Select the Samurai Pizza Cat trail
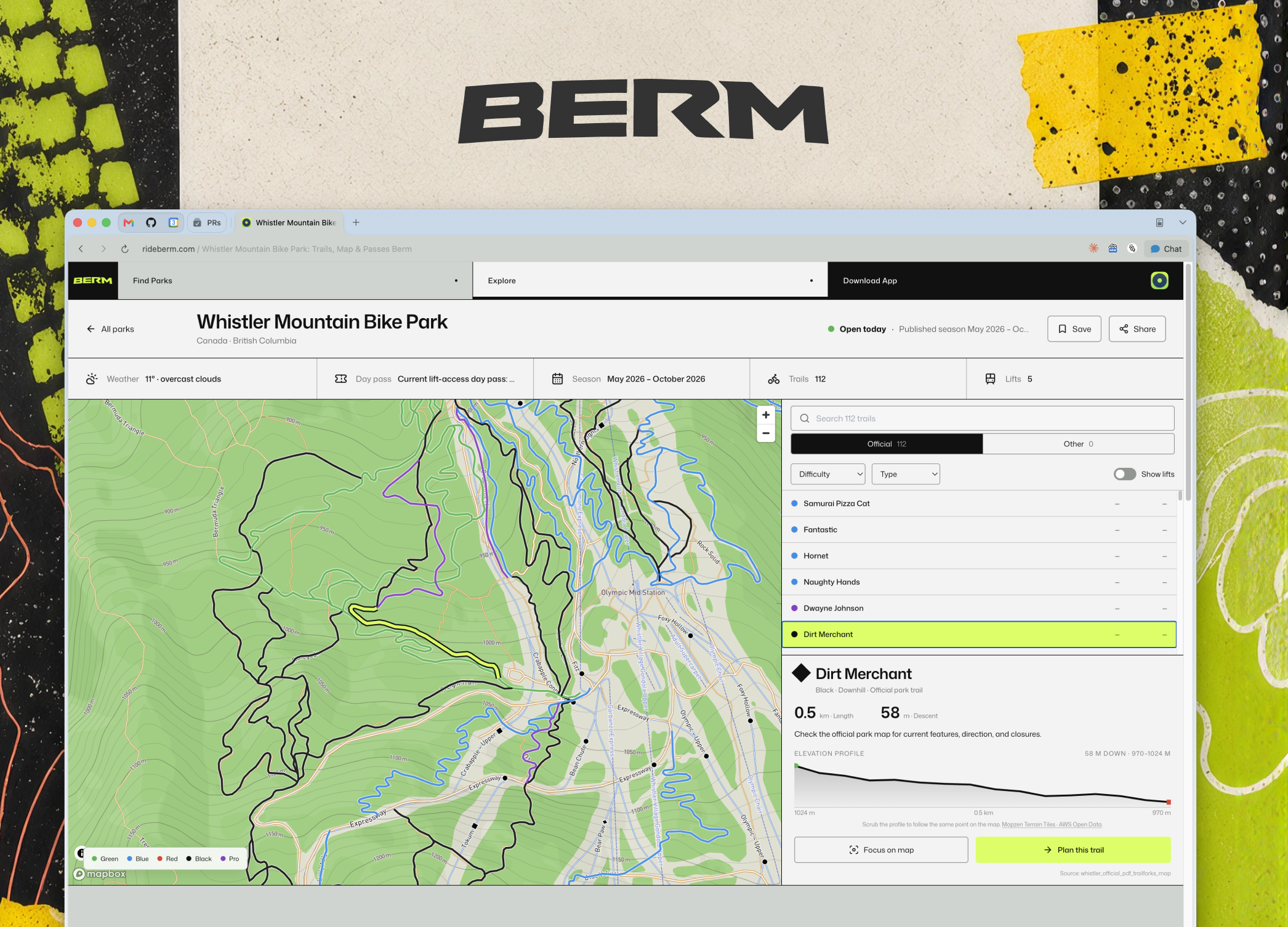 pos(979,504)
